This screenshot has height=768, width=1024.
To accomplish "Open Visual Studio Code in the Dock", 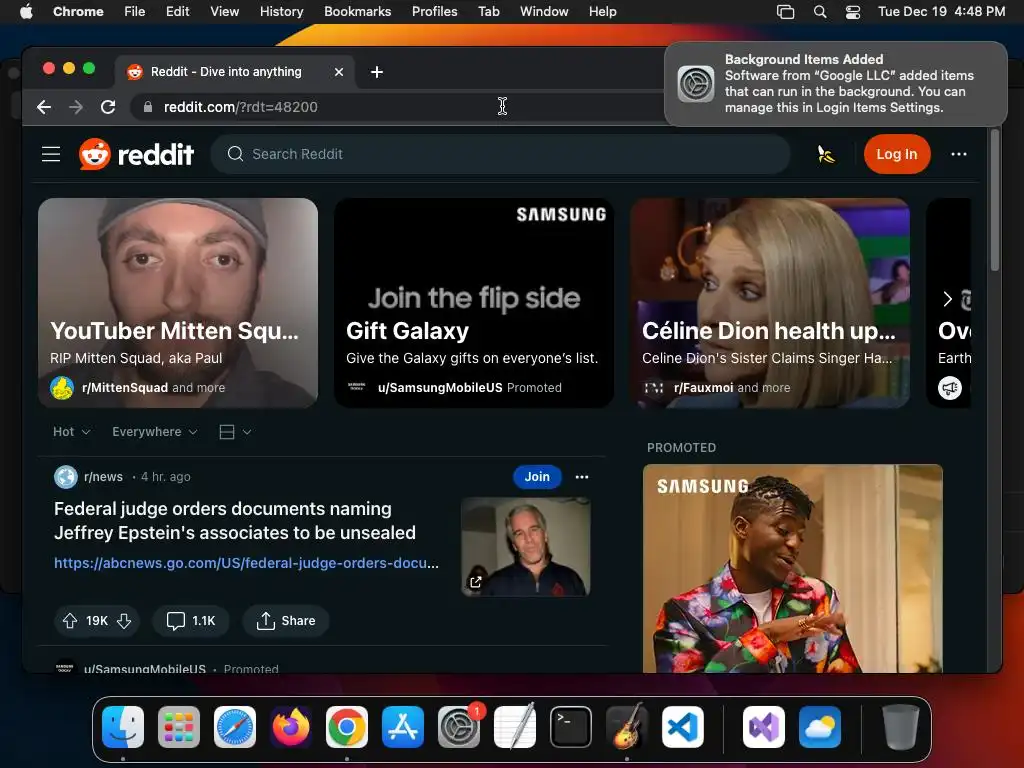I will tap(682, 727).
